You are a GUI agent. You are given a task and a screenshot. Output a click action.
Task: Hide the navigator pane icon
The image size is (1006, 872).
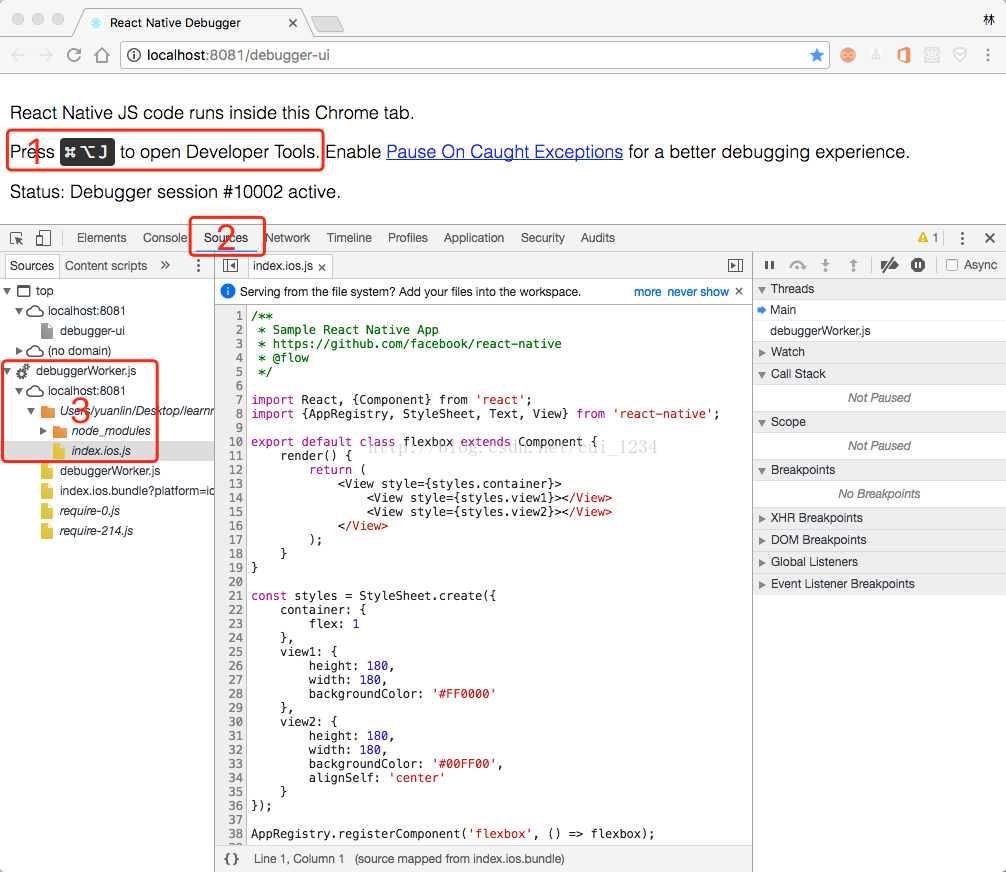point(230,266)
